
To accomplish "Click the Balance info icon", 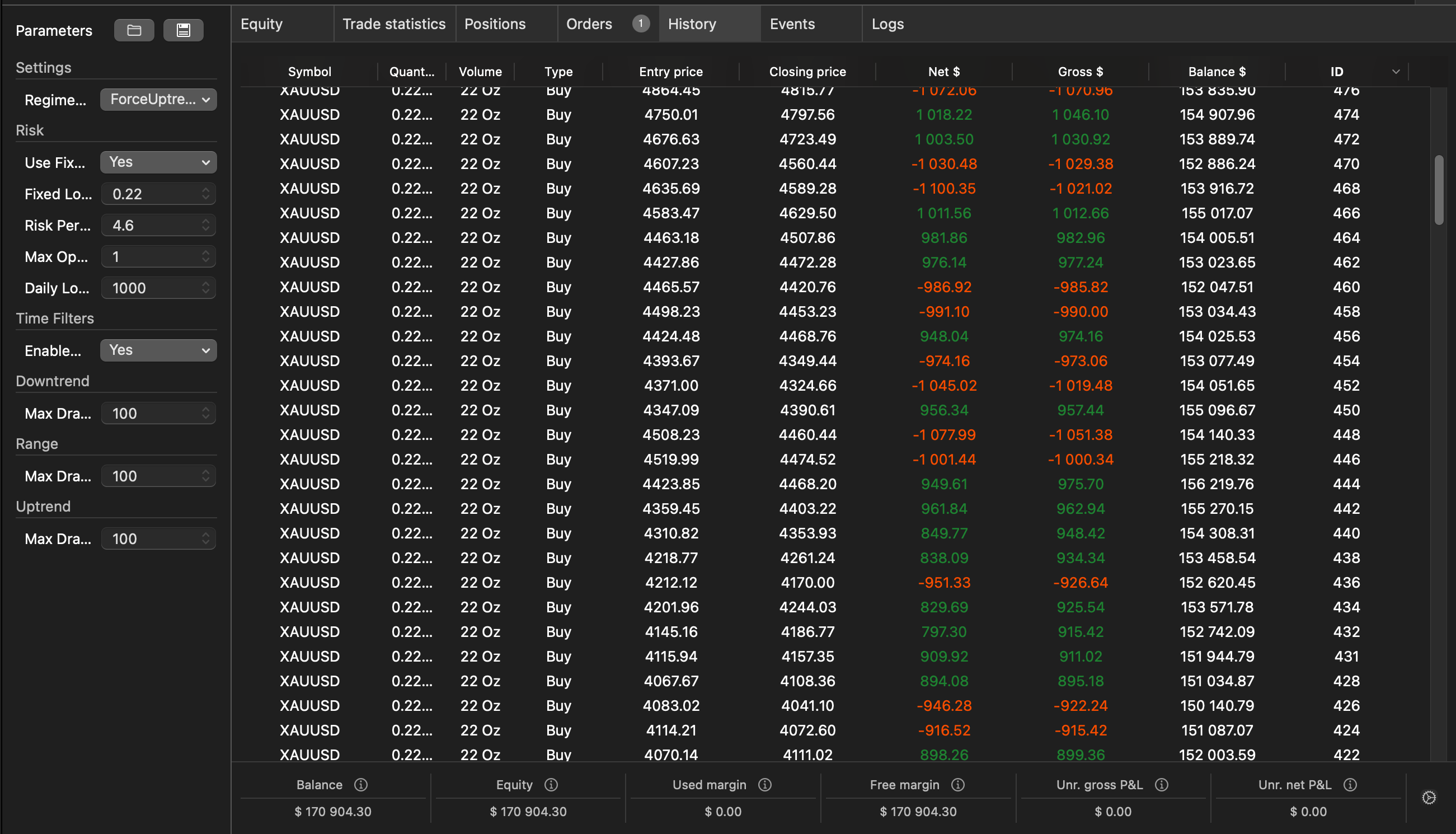I will [361, 785].
